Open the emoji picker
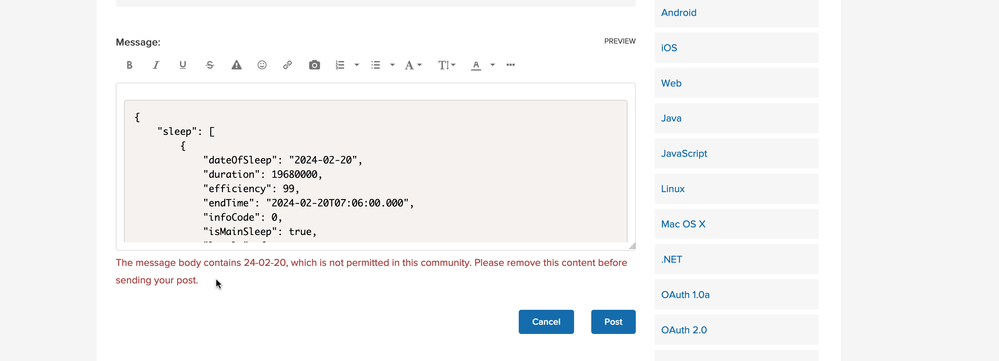The height and width of the screenshot is (361, 999). click(x=262, y=65)
